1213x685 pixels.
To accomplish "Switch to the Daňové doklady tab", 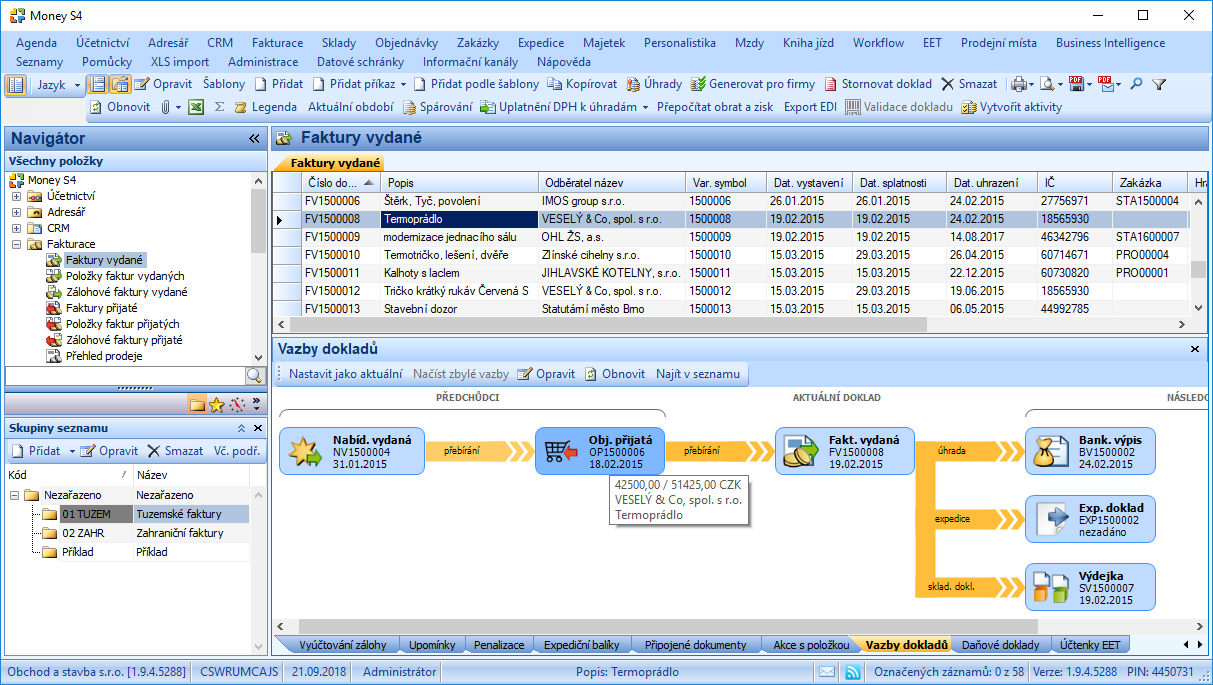I will tap(1000, 645).
